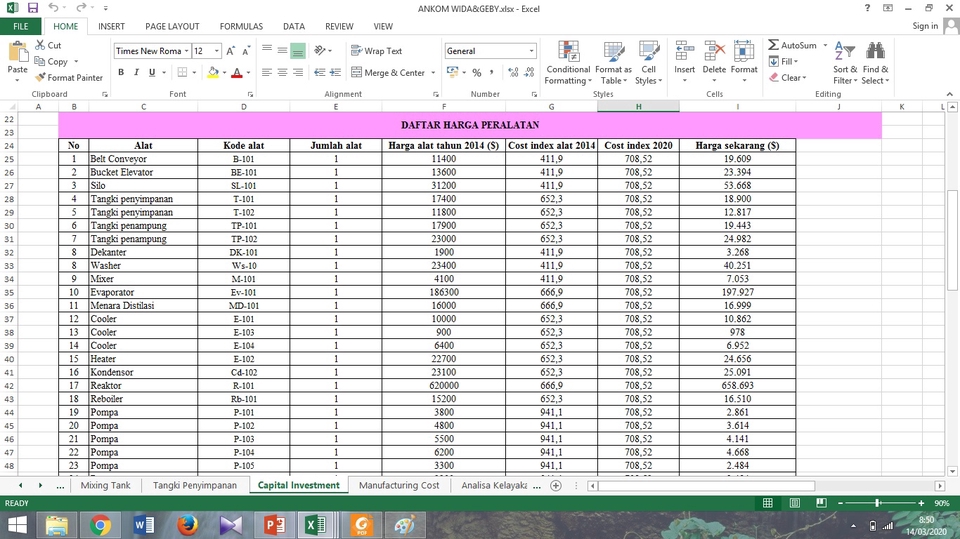Toggle Italic formatting
Image resolution: width=960 pixels, height=539 pixels.
pos(136,72)
